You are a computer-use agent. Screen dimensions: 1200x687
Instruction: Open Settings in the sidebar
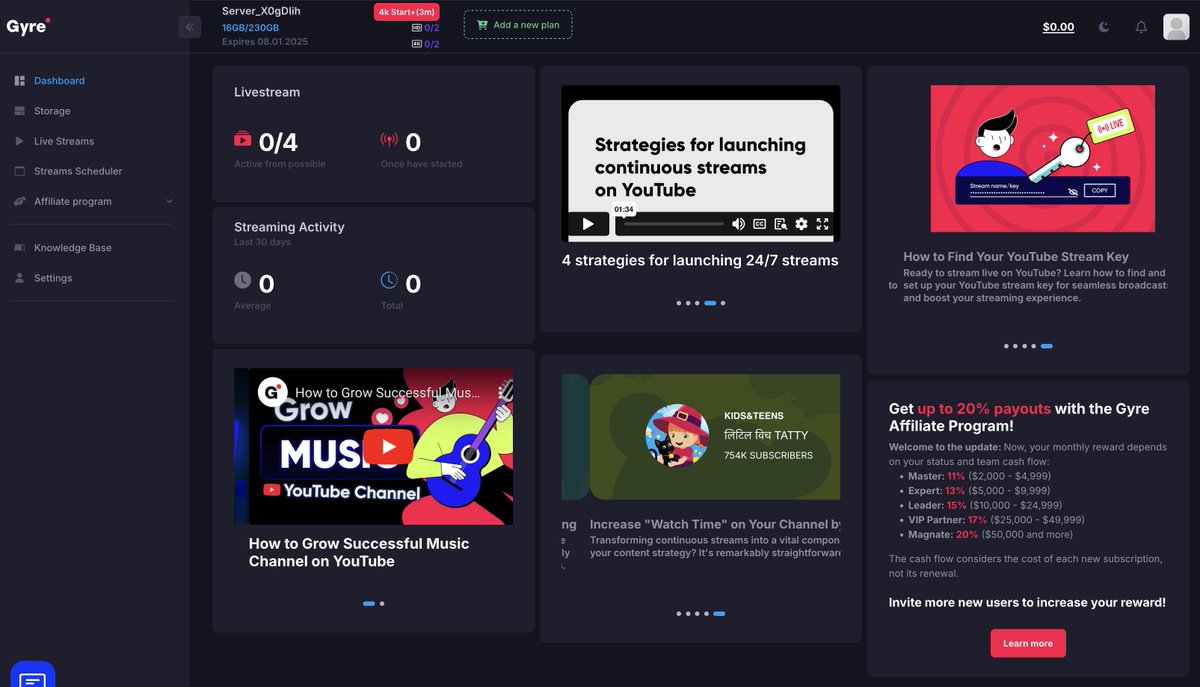(53, 278)
